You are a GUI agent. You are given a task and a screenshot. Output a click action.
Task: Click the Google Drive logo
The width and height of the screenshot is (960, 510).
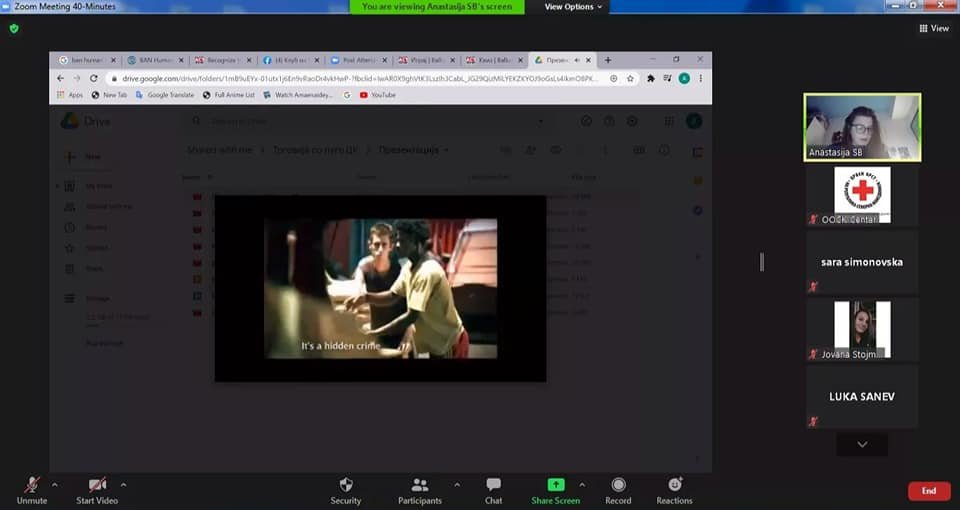[x=85, y=121]
